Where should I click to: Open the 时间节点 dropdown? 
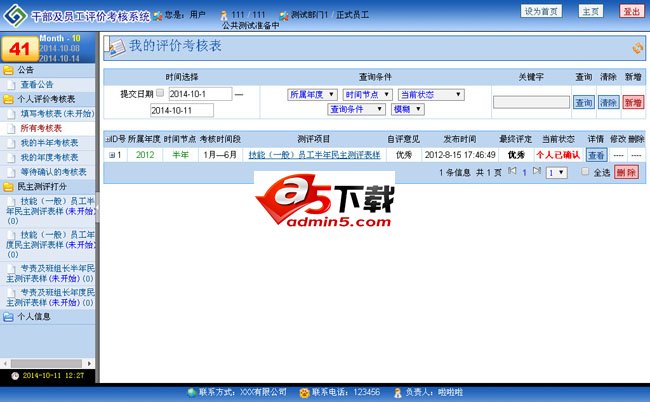[x=367, y=94]
